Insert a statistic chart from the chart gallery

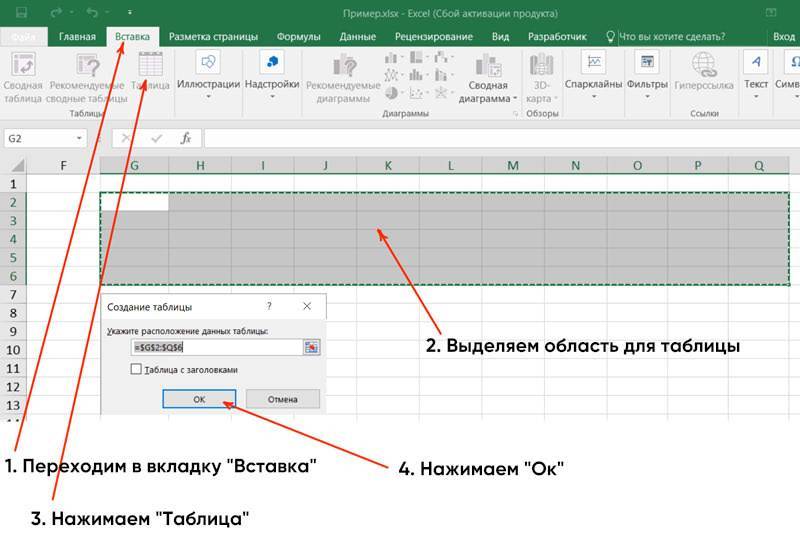[x=417, y=76]
